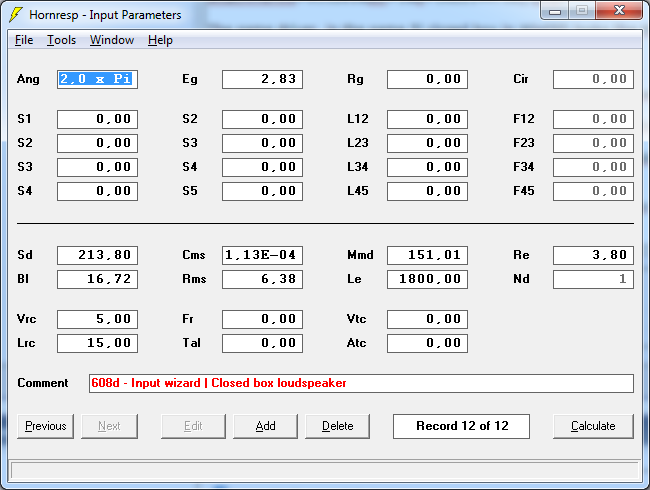Image resolution: width=650 pixels, height=490 pixels.
Task: Select the Ang field showing 2,0 x Pi
Action: [x=97, y=79]
